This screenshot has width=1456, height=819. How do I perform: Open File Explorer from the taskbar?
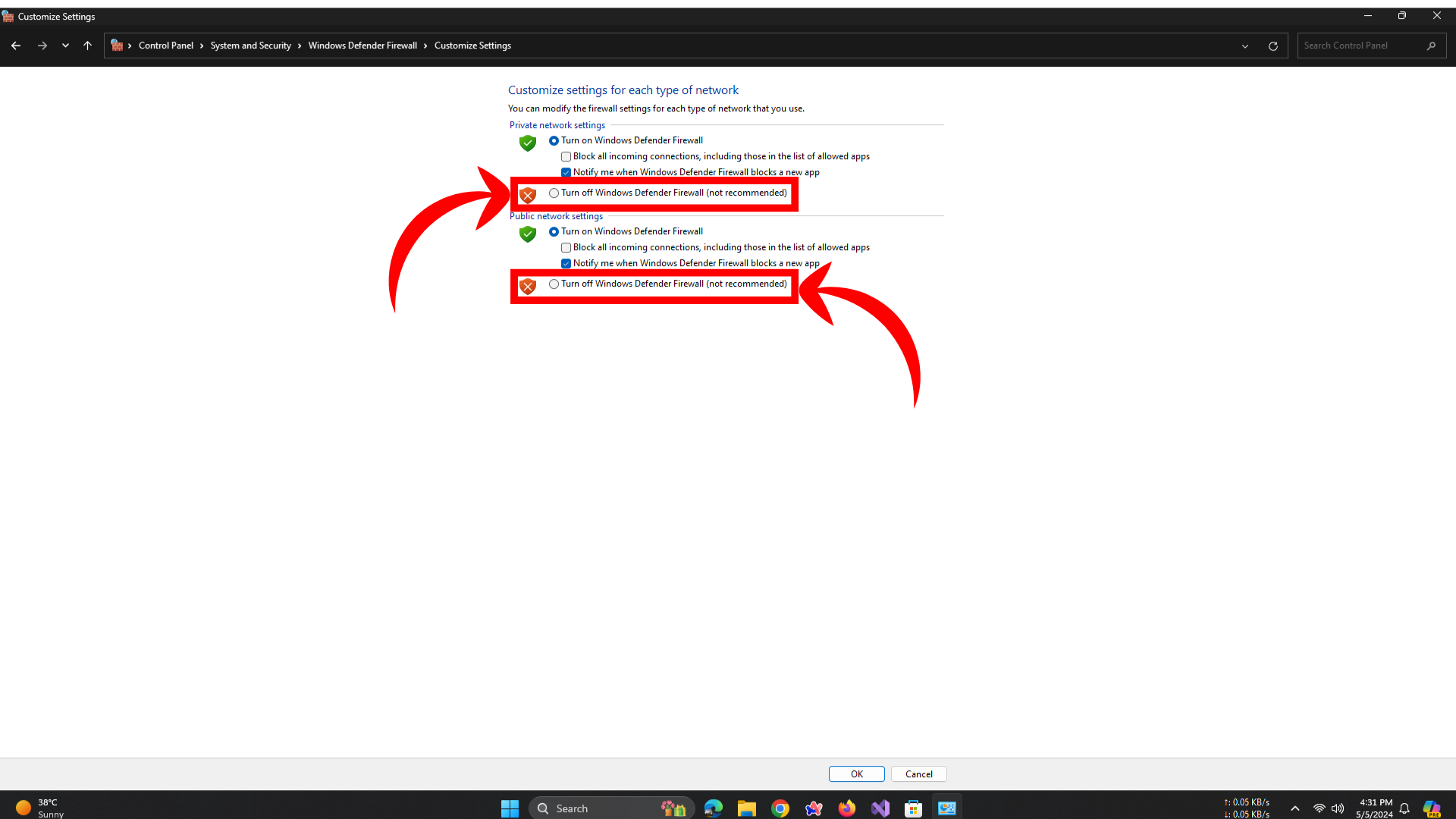[747, 808]
